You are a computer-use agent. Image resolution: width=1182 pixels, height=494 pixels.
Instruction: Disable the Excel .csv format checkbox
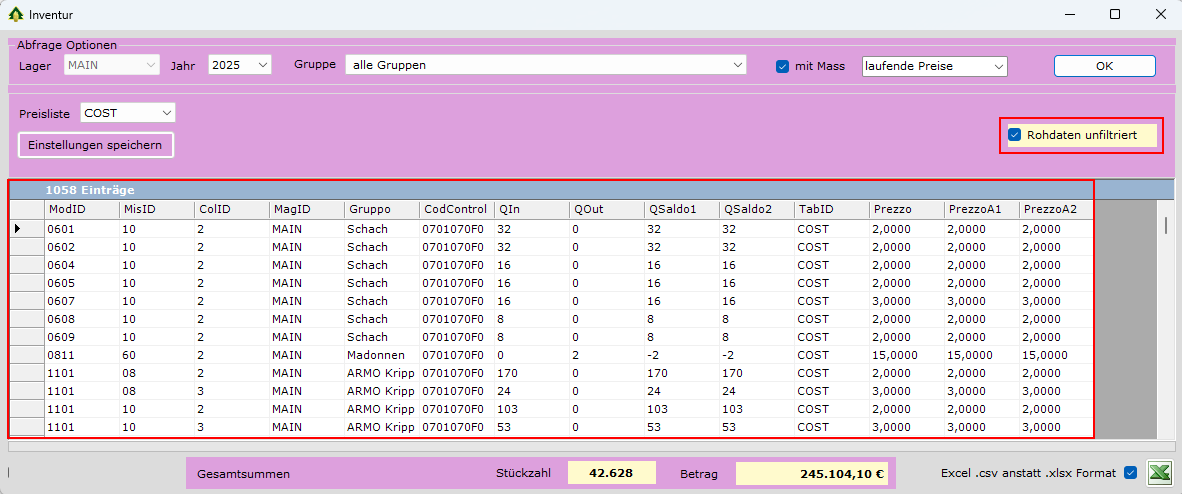coord(1131,473)
